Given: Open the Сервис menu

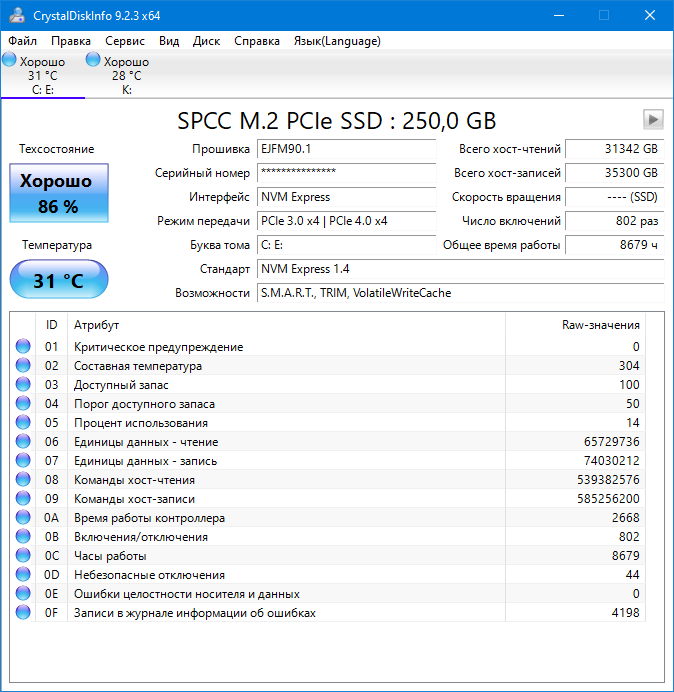Looking at the screenshot, I should click(x=124, y=41).
